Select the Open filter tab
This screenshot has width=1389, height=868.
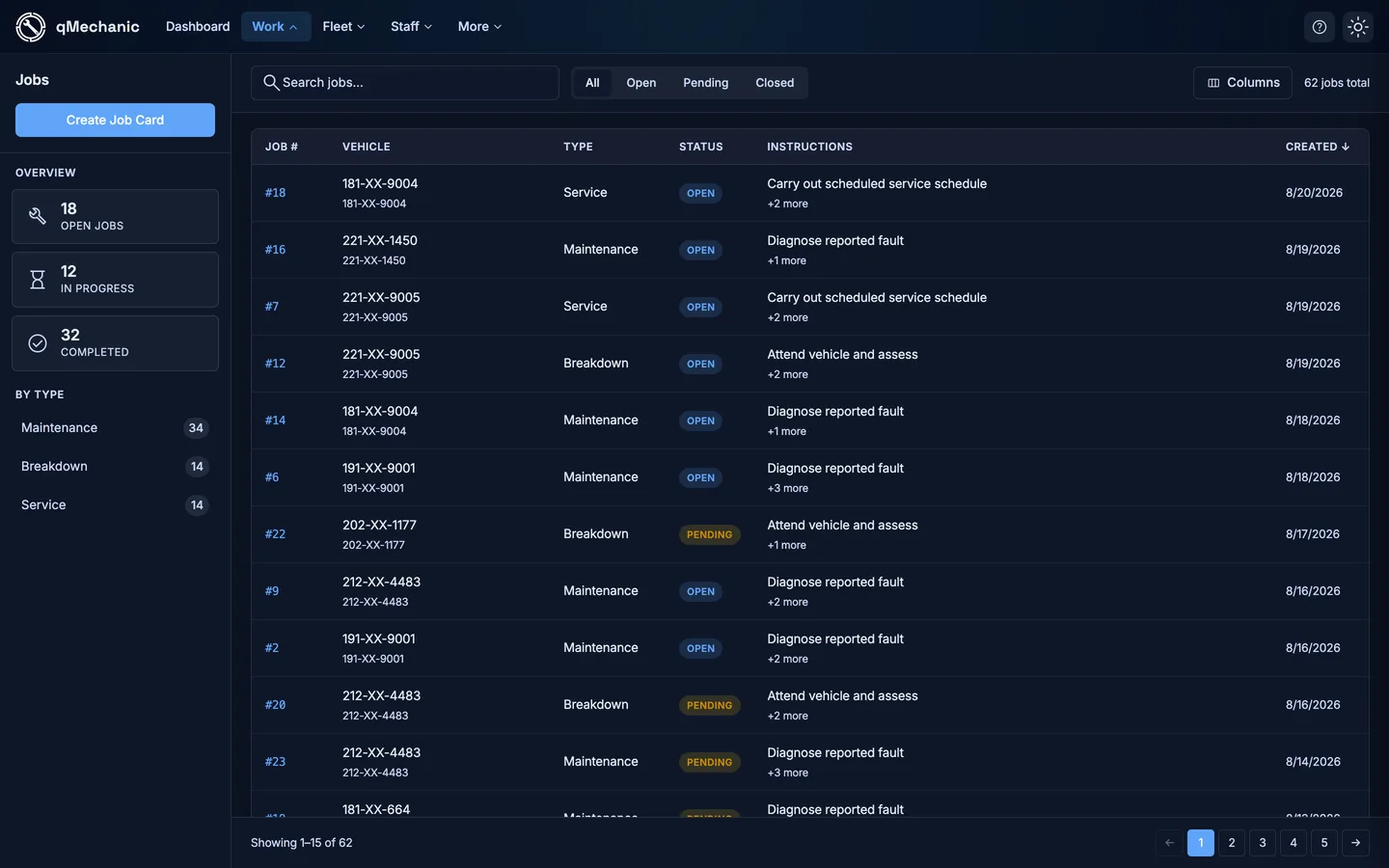click(x=641, y=83)
